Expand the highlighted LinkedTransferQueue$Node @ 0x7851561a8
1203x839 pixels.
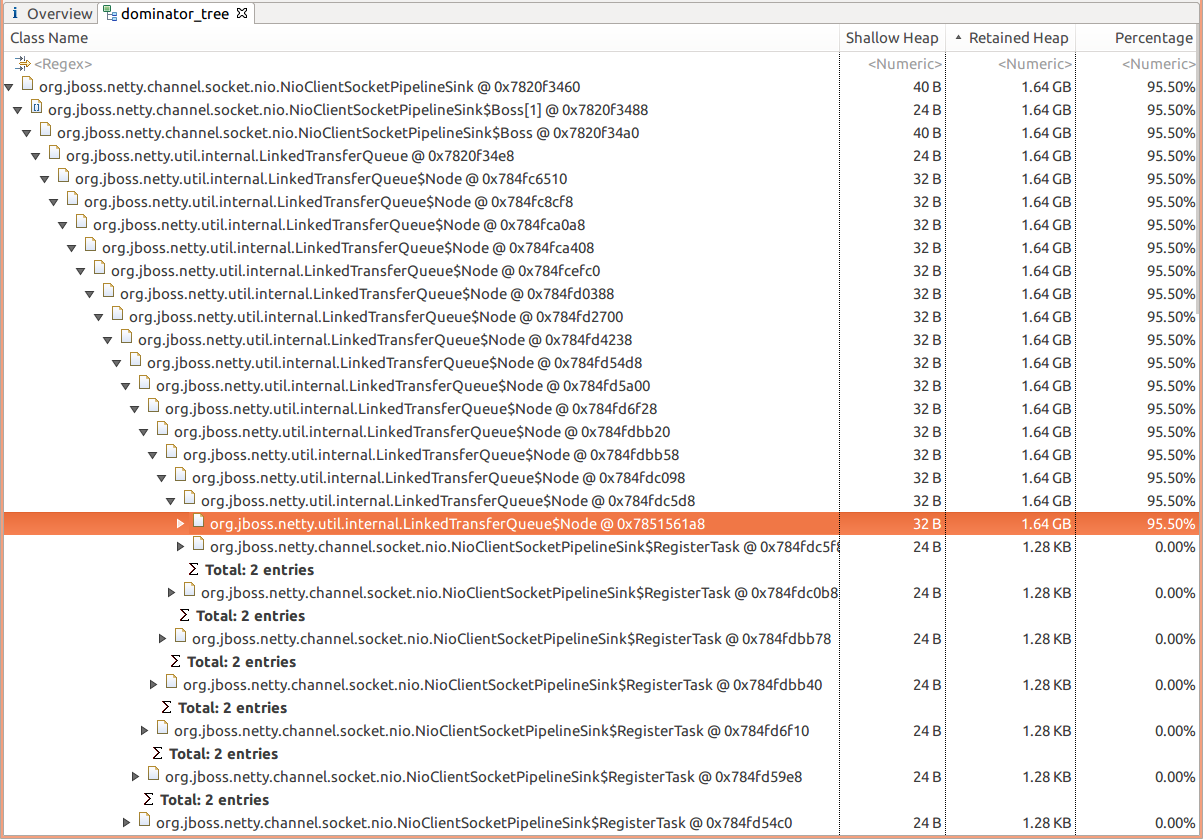click(180, 523)
